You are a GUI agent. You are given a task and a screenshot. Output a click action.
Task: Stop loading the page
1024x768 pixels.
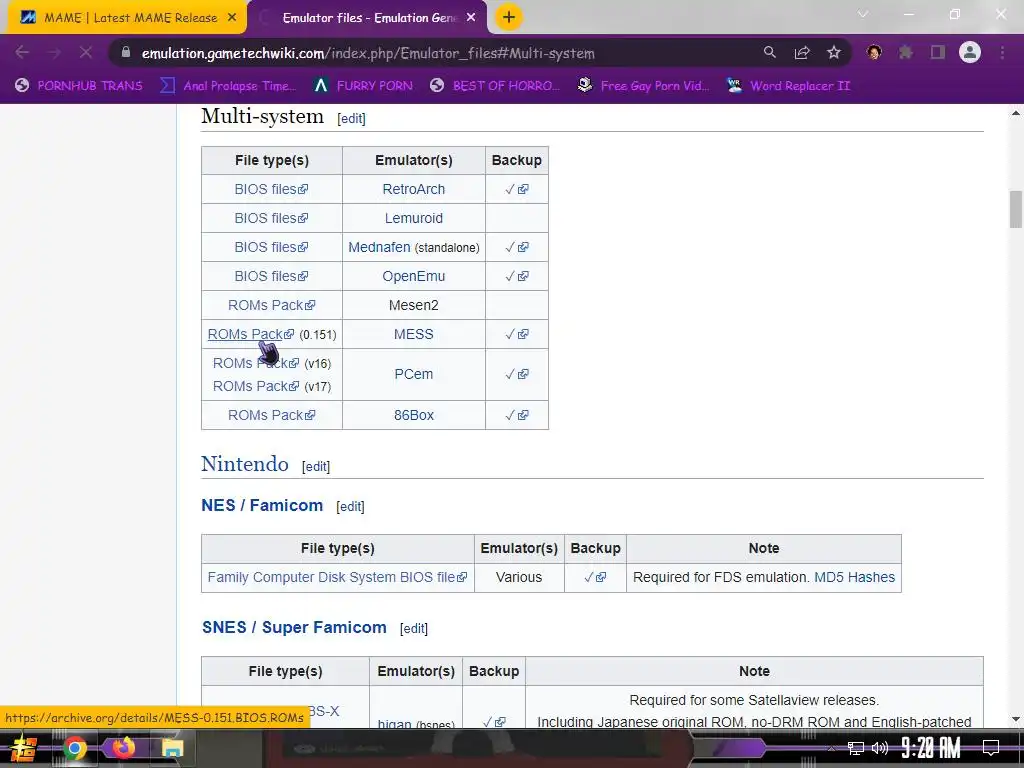tap(86, 53)
